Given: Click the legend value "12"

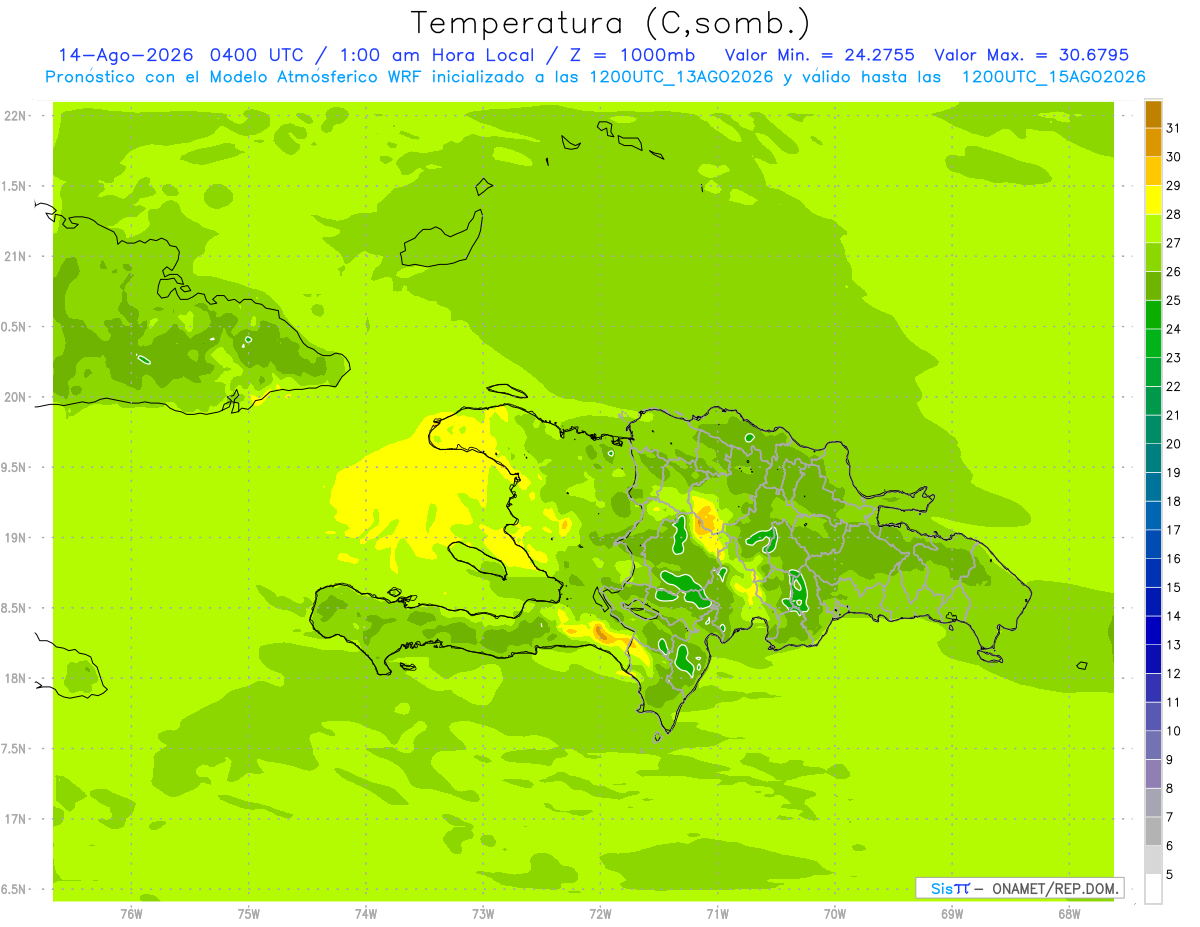Looking at the screenshot, I should (x=1173, y=673).
